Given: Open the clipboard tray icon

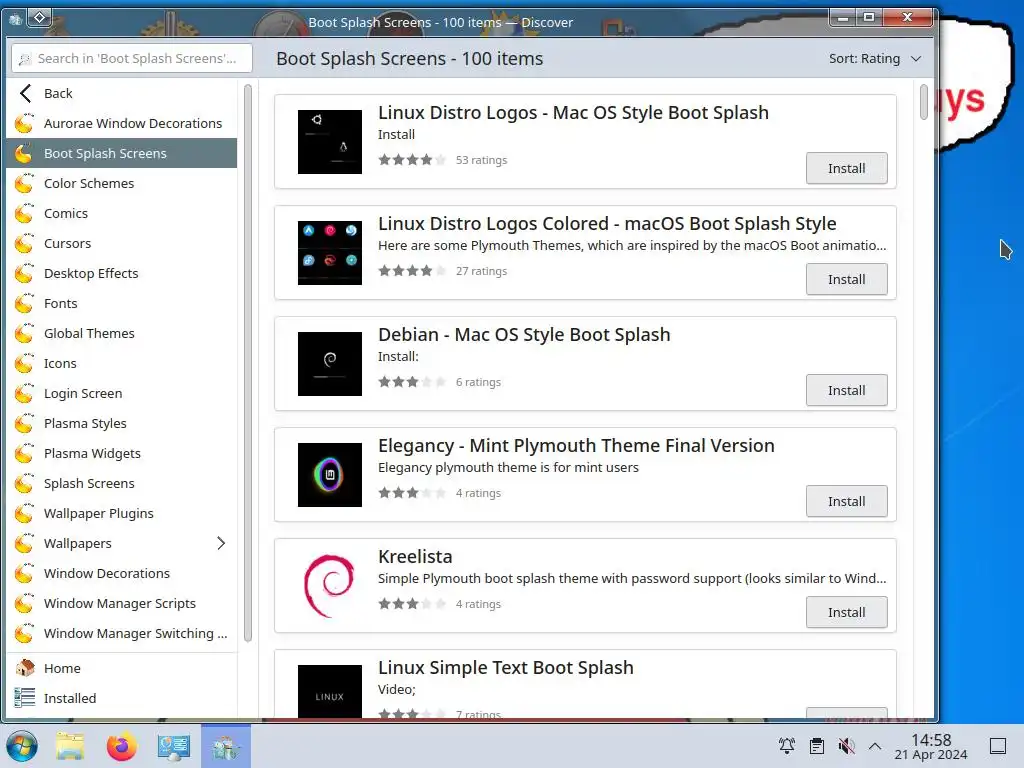Looking at the screenshot, I should point(816,746).
